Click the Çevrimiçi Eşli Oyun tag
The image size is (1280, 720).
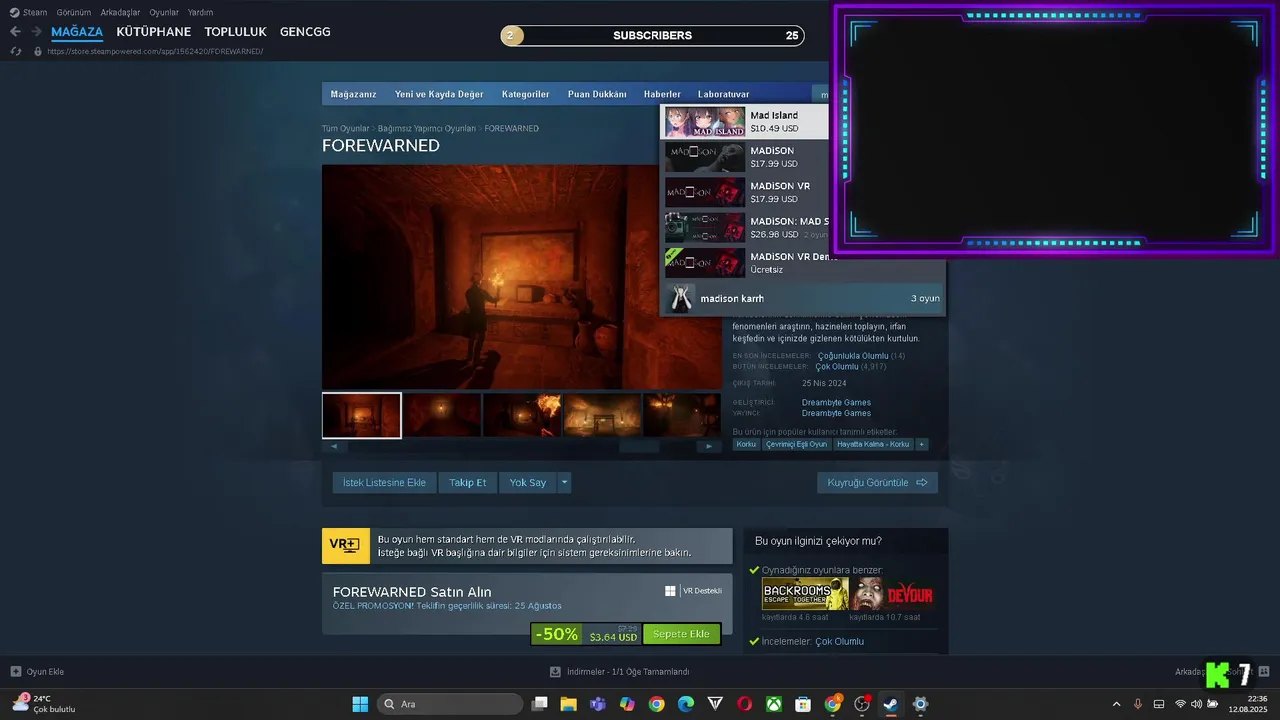(x=797, y=444)
